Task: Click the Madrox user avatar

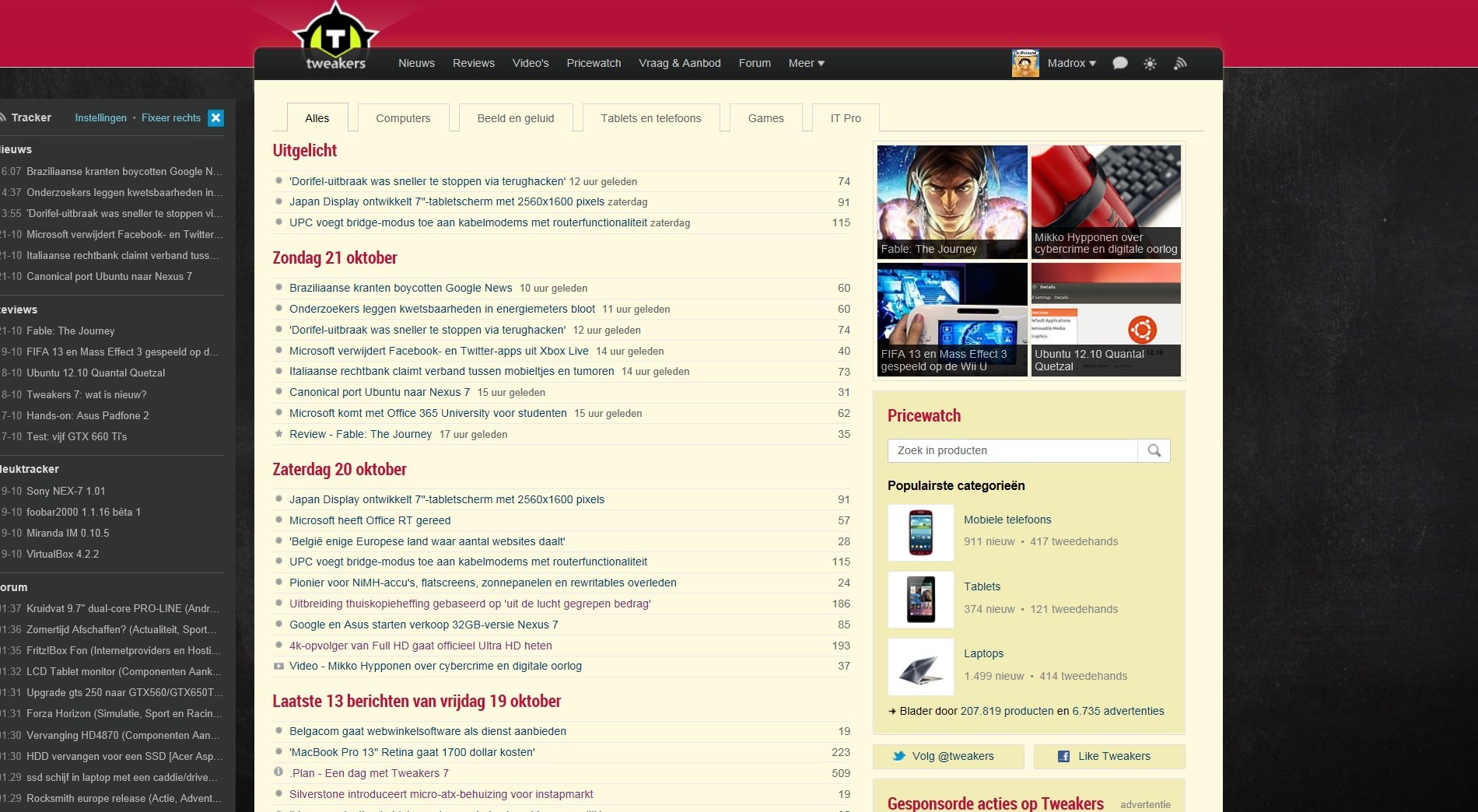Action: pyautogui.click(x=1025, y=63)
